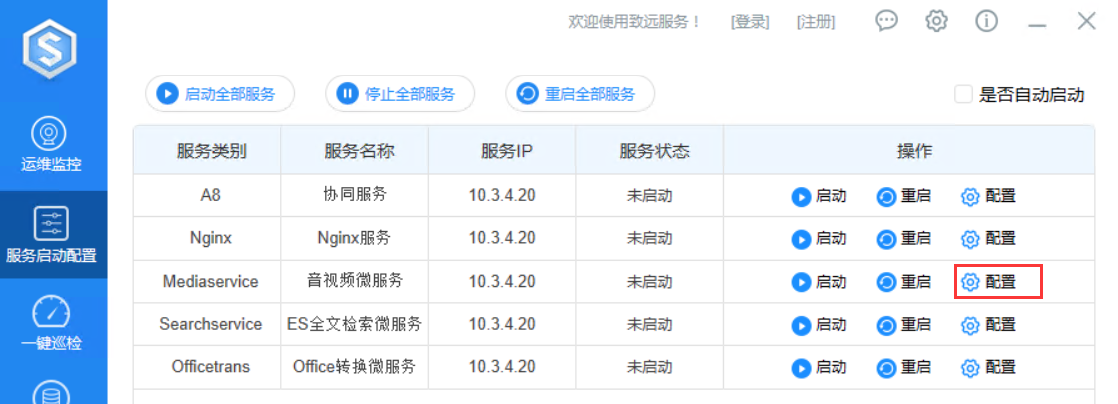Click the info circle icon
The image size is (1118, 404).
pyautogui.click(x=987, y=21)
